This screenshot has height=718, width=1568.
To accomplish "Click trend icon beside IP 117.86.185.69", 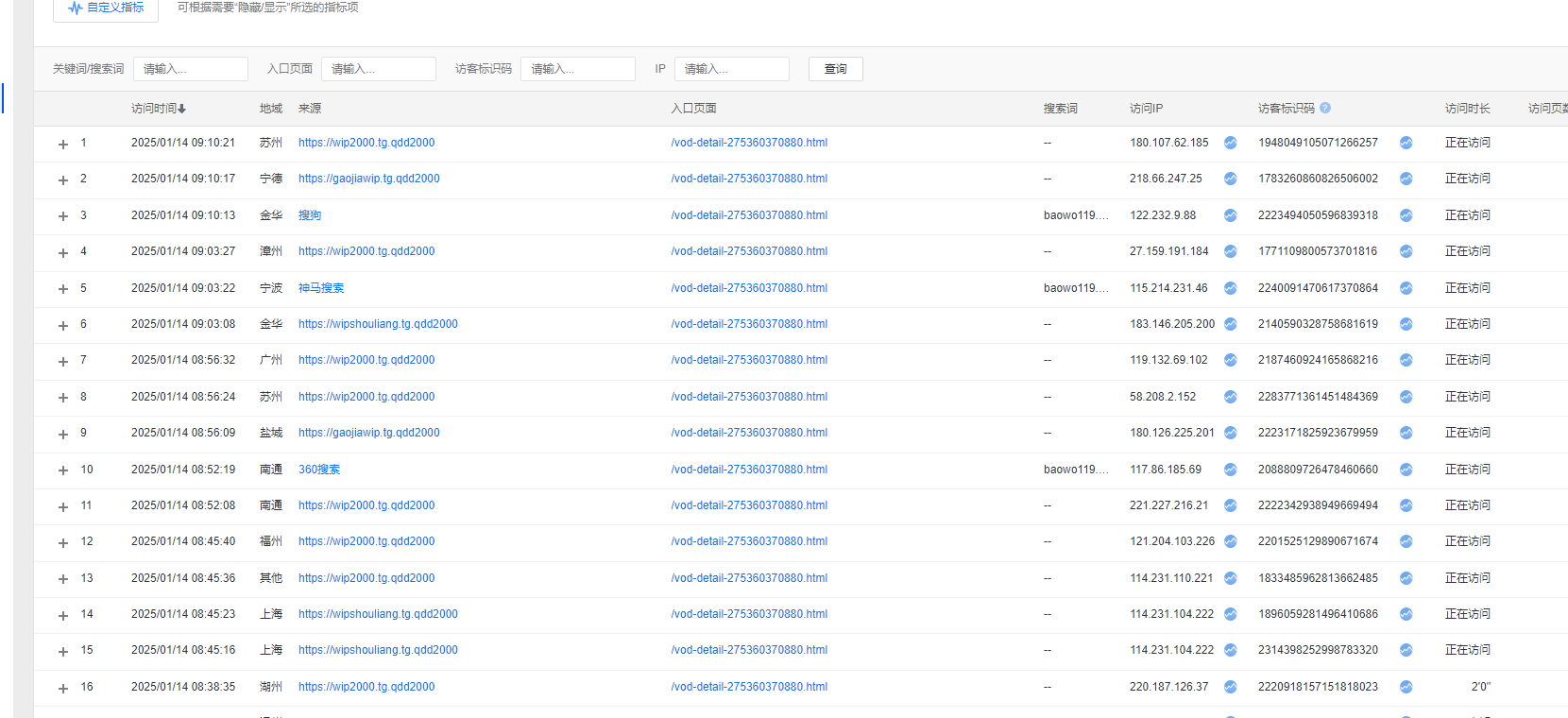I will click(1231, 470).
